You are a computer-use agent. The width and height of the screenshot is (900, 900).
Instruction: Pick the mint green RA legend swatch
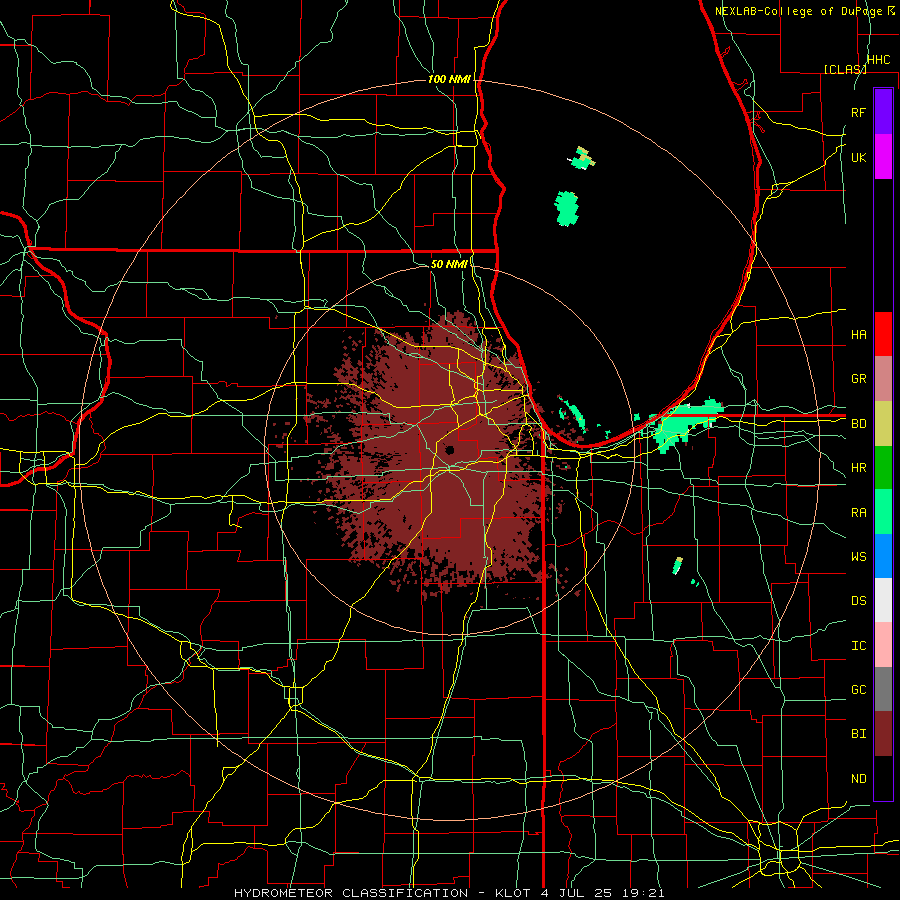(x=883, y=512)
